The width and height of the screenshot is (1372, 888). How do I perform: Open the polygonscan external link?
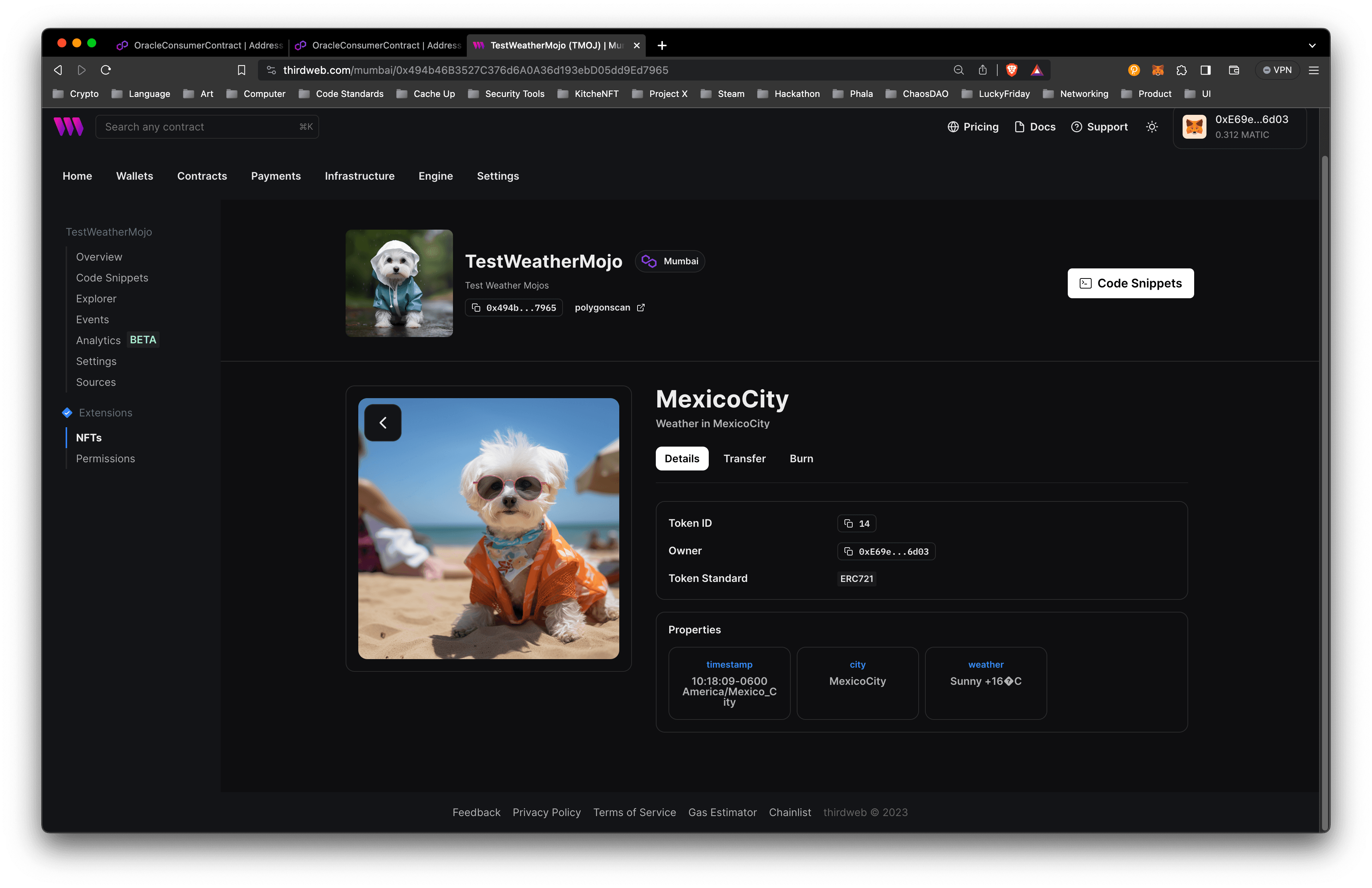tap(609, 308)
